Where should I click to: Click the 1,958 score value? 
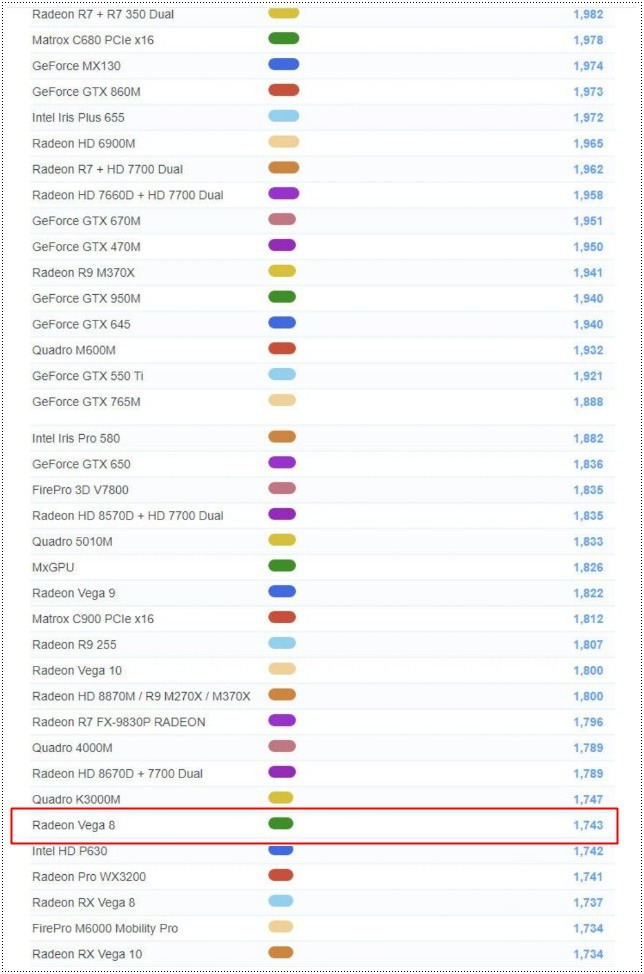(588, 195)
